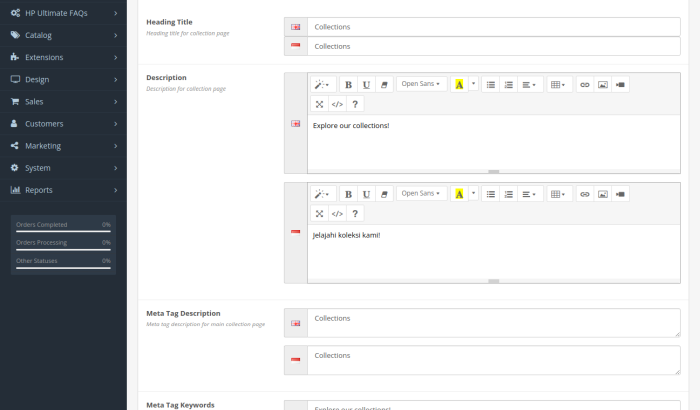Toggle Underline in English description editor
The image size is (700, 410).
click(366, 84)
